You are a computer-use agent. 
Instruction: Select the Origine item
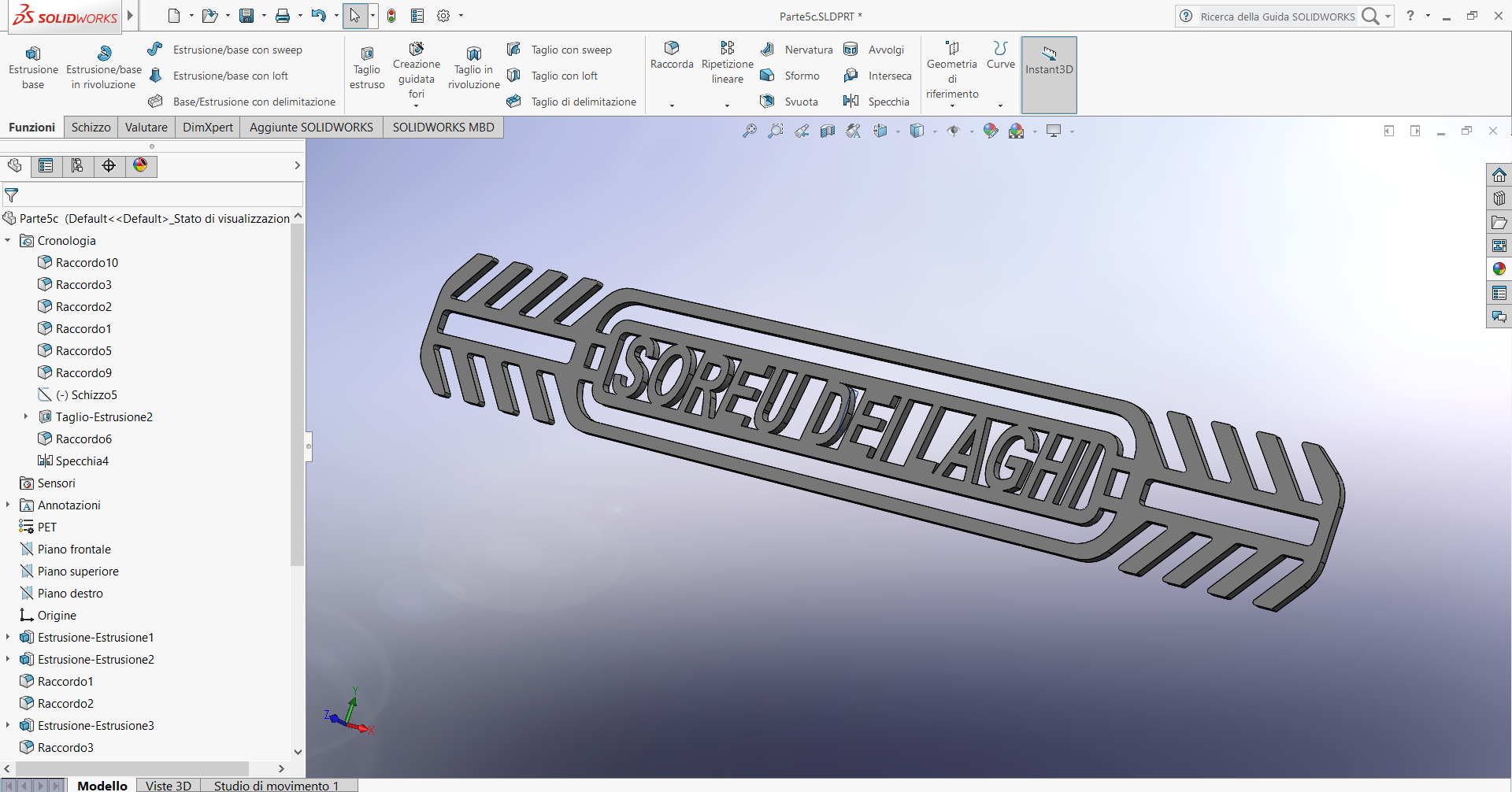(x=48, y=615)
